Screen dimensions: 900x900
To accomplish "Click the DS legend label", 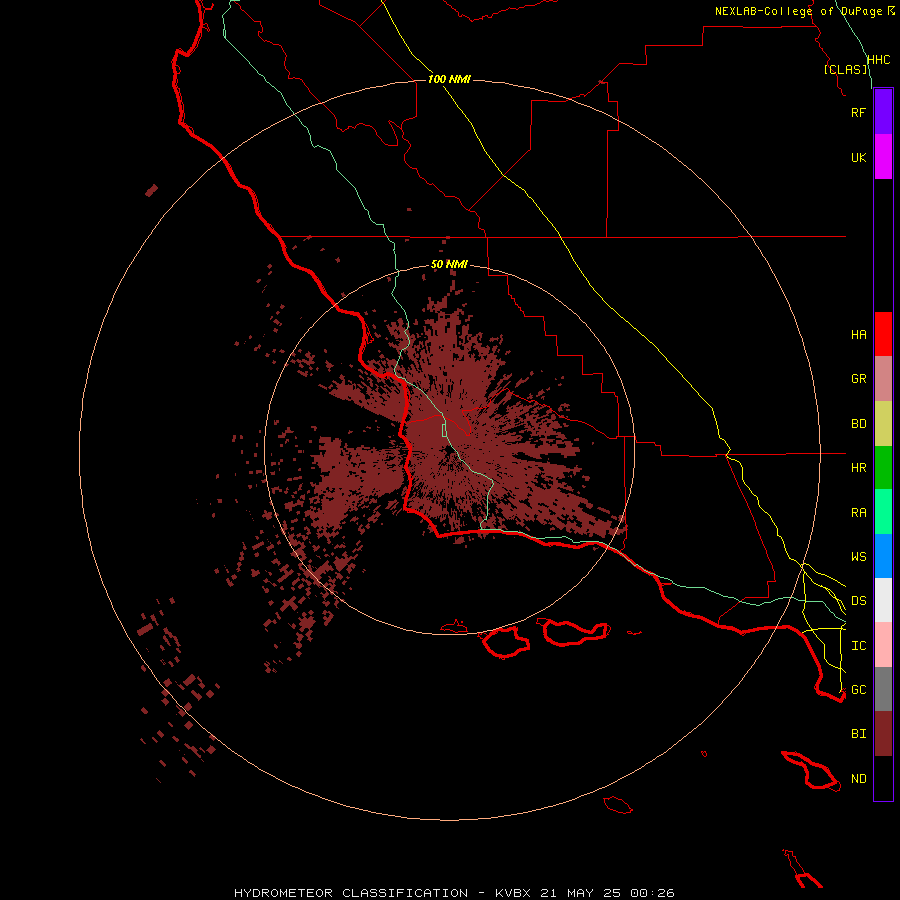I will [858, 601].
